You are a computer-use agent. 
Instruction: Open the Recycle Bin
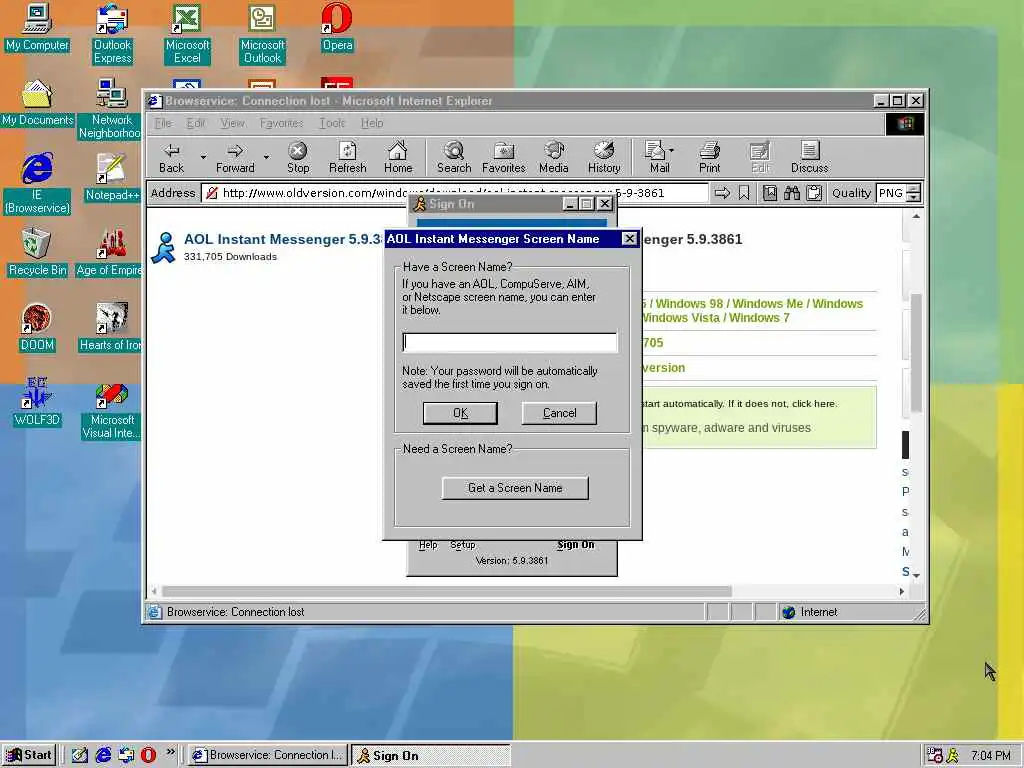37,253
